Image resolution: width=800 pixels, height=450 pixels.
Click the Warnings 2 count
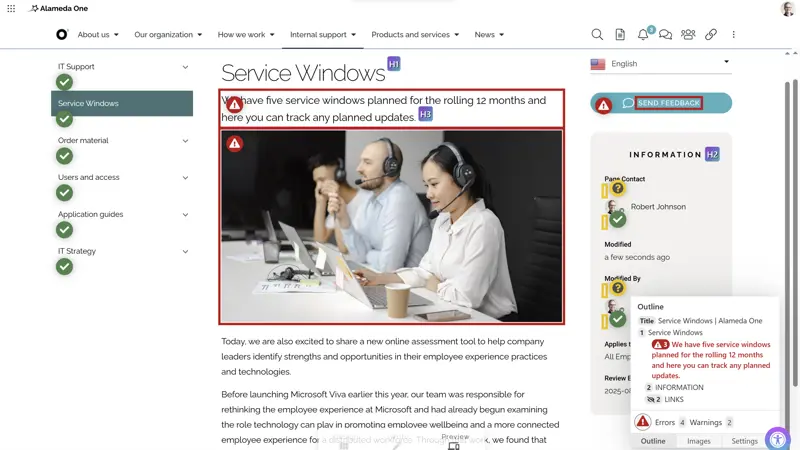coord(711,422)
